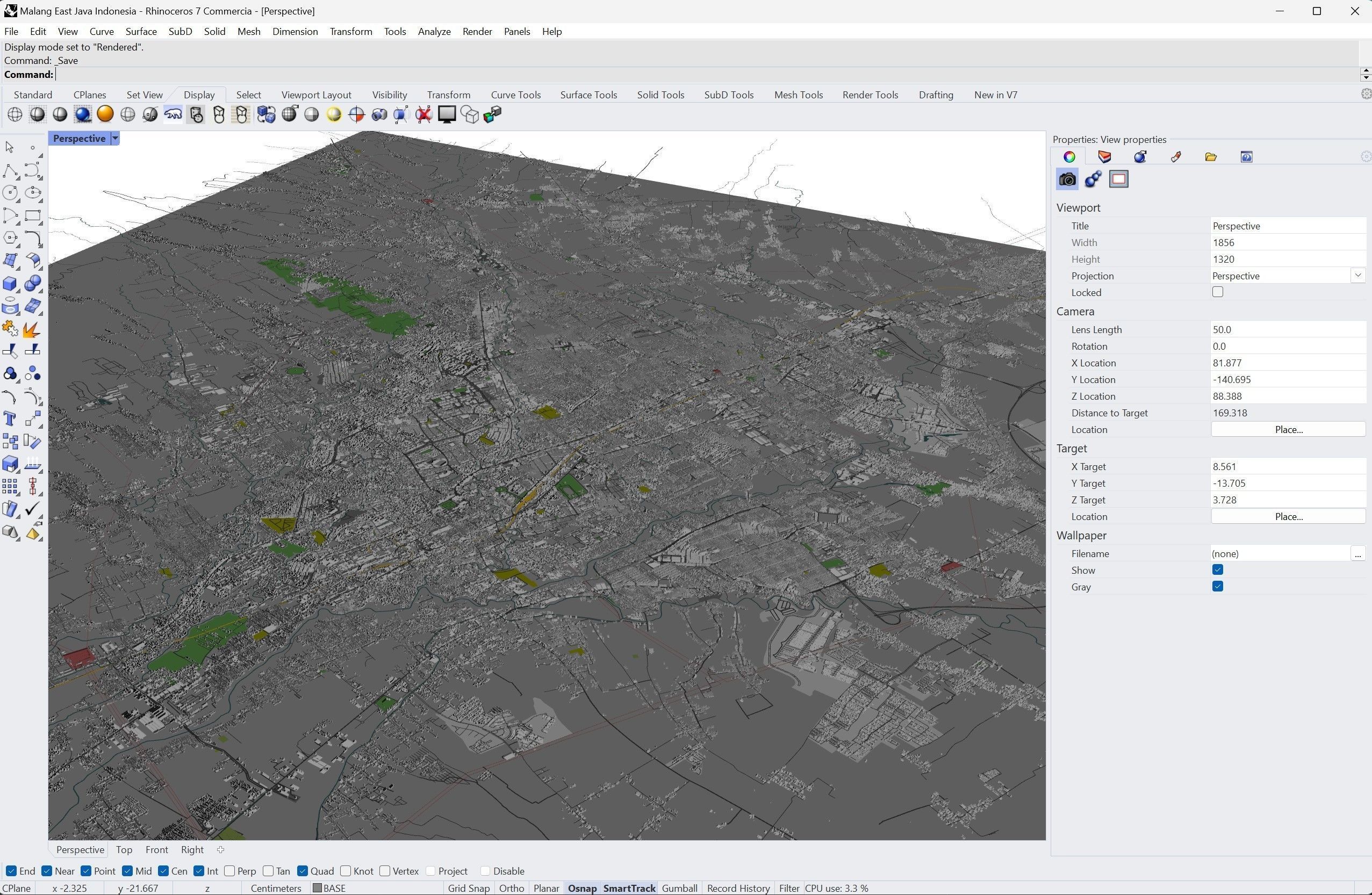Add new viewport tab plus icon
Image resolution: width=1372 pixels, height=895 pixels.
220,849
